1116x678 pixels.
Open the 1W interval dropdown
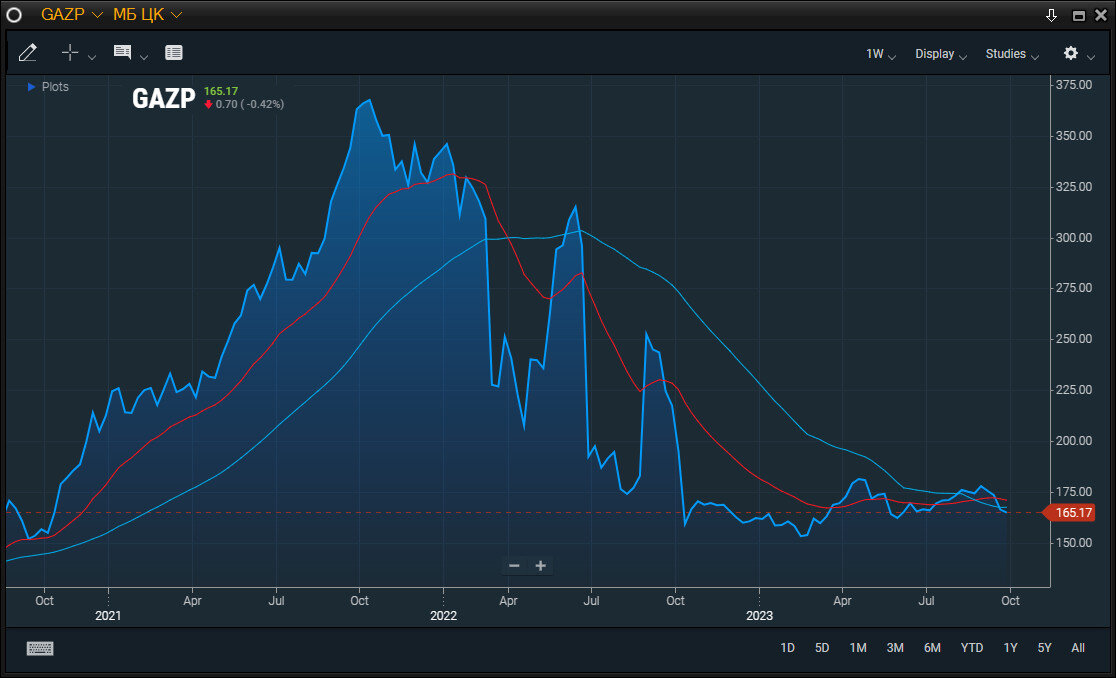880,54
